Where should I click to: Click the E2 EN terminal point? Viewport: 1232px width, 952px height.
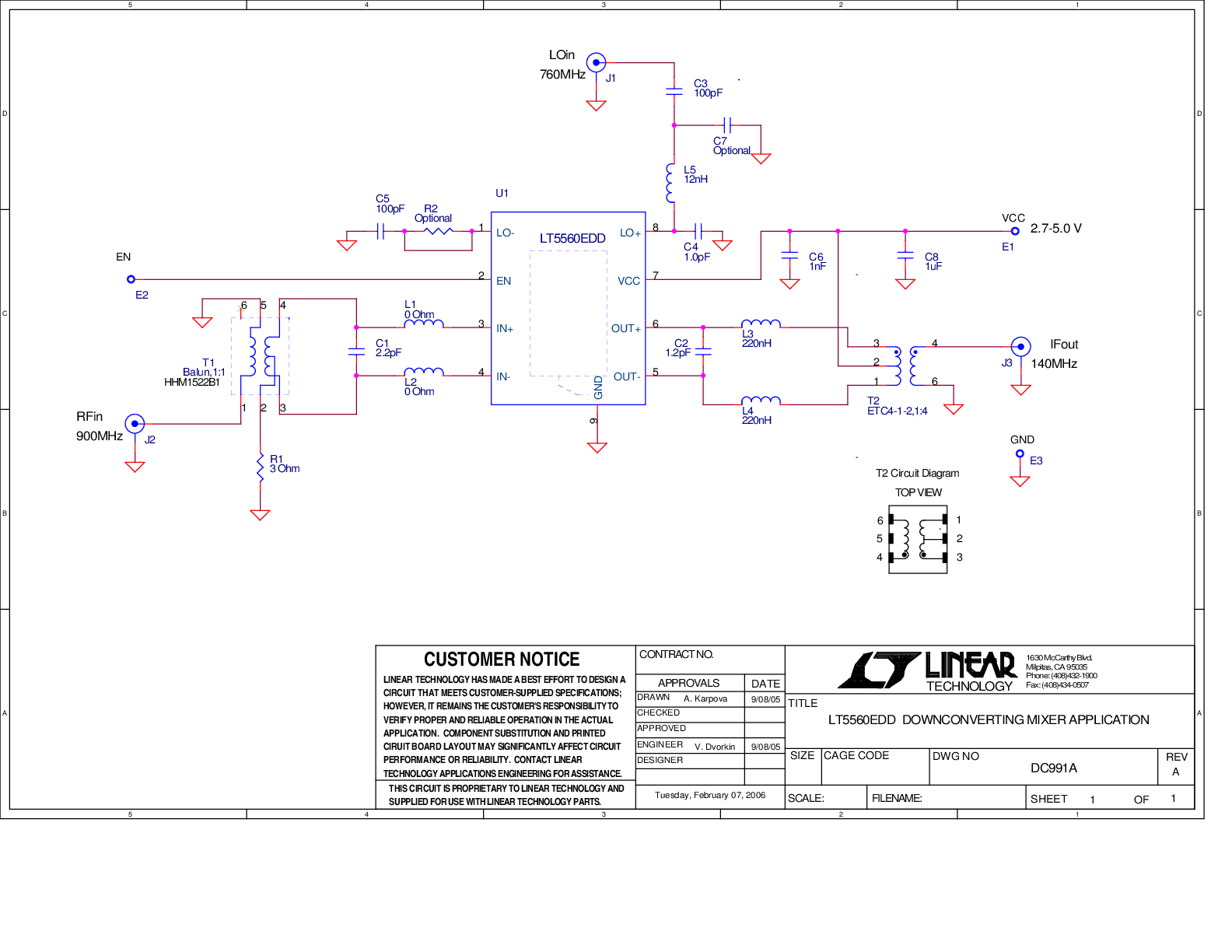[x=131, y=279]
